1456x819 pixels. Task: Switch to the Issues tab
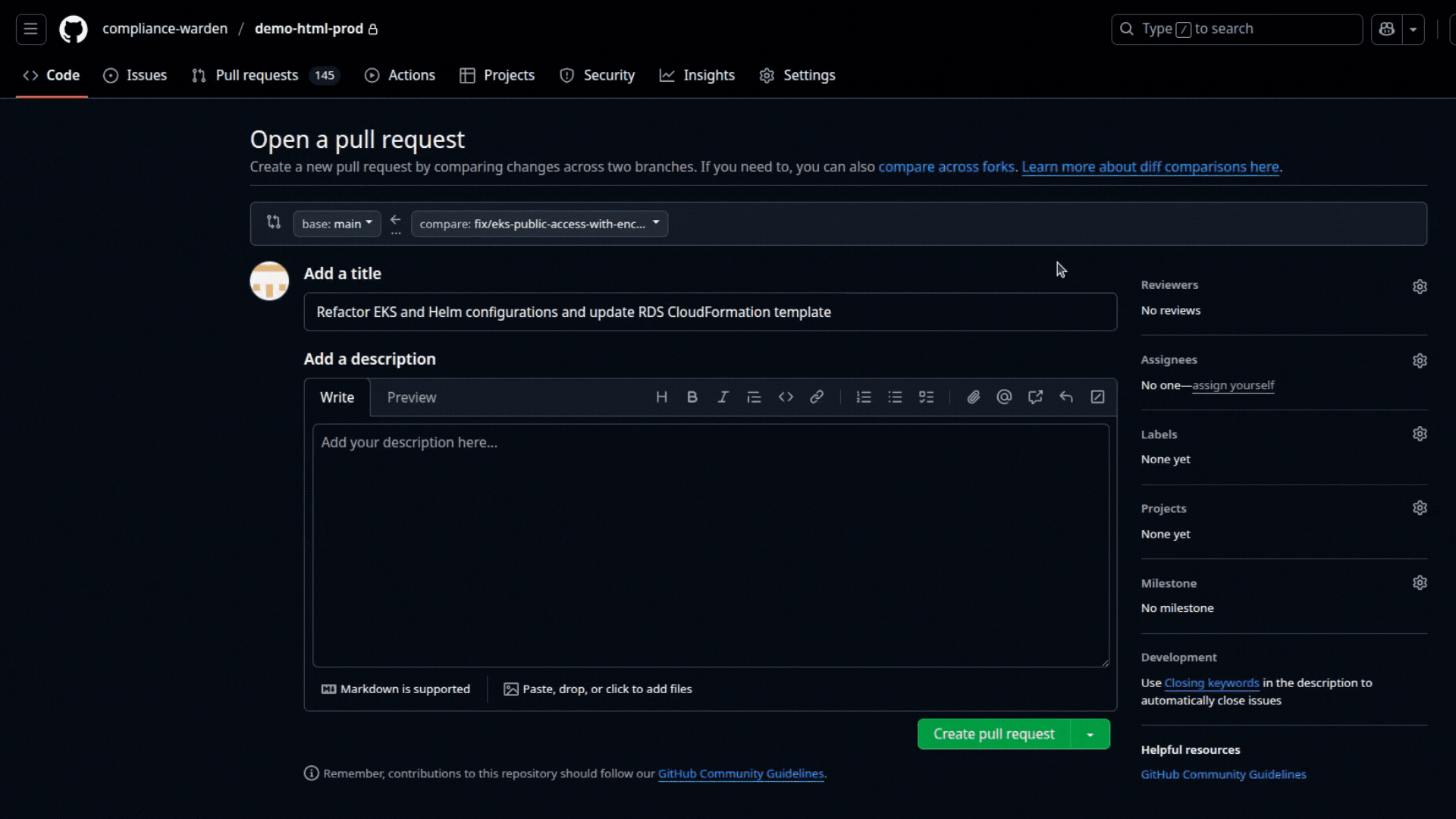tap(135, 75)
